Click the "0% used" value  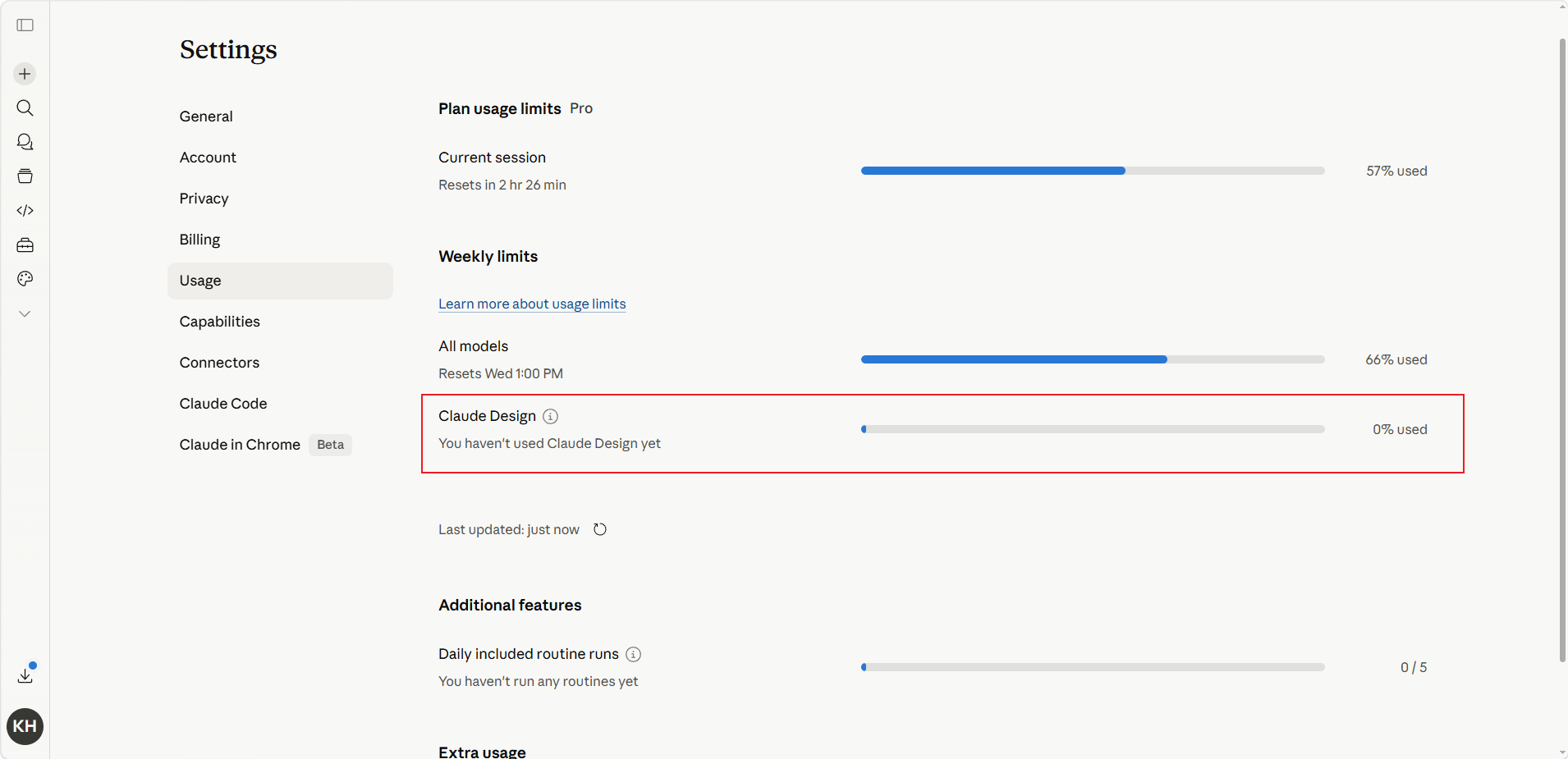click(x=1400, y=429)
